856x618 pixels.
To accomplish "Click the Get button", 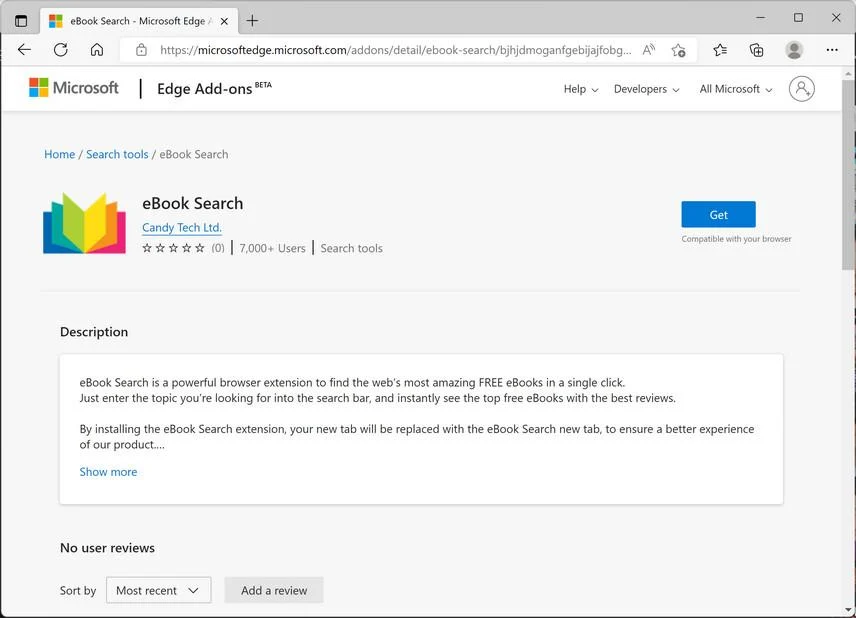I will point(718,215).
